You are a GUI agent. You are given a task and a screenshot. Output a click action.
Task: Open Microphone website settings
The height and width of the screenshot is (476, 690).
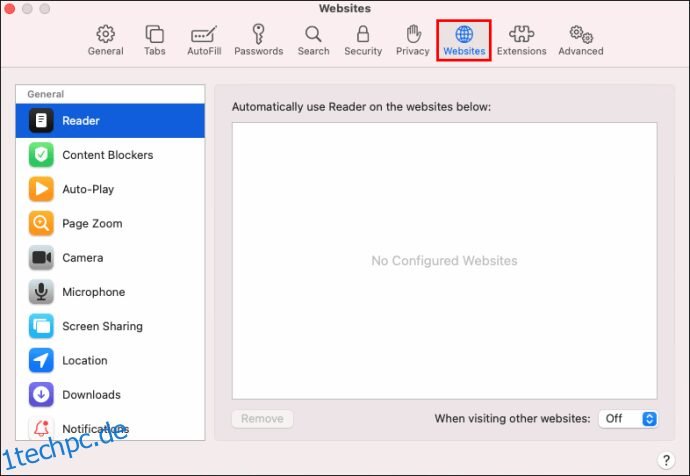tap(110, 292)
